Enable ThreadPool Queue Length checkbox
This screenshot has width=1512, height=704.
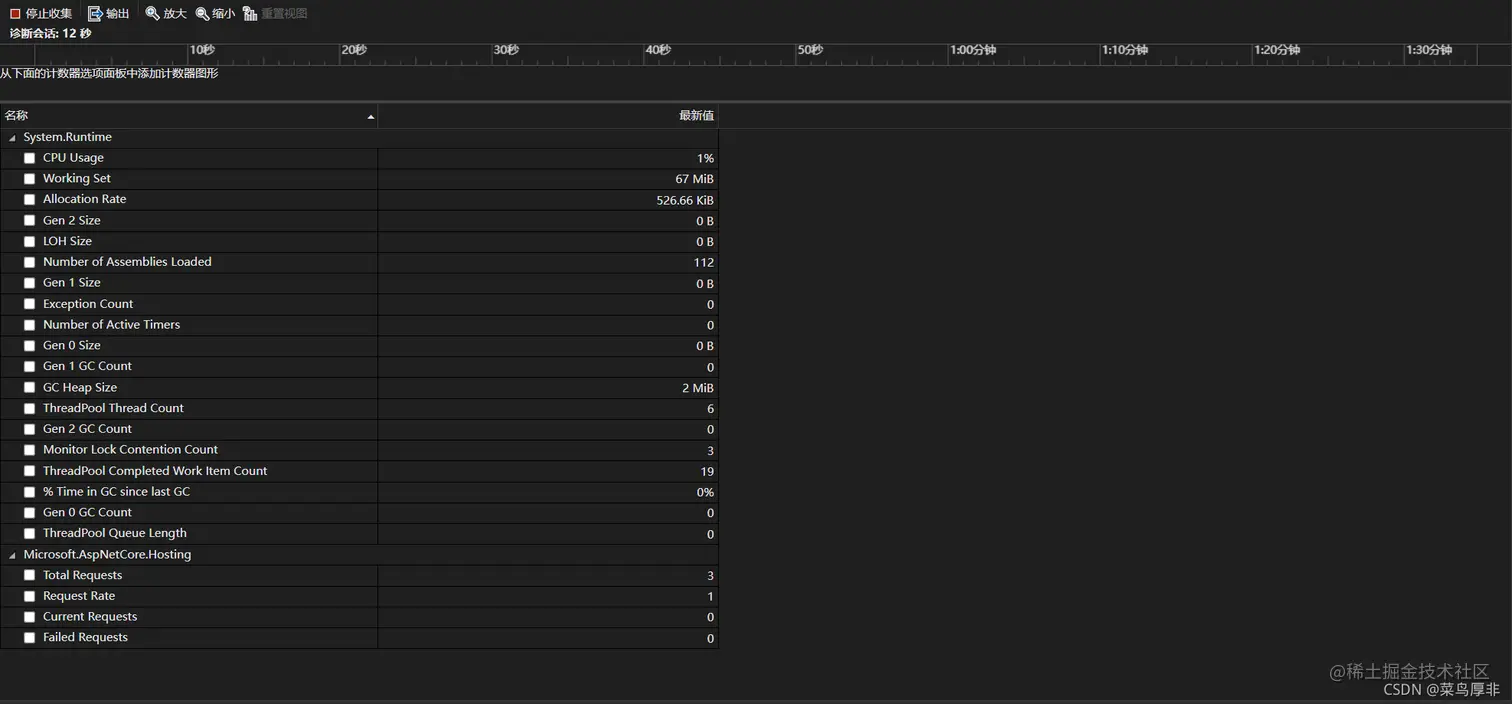click(29, 534)
